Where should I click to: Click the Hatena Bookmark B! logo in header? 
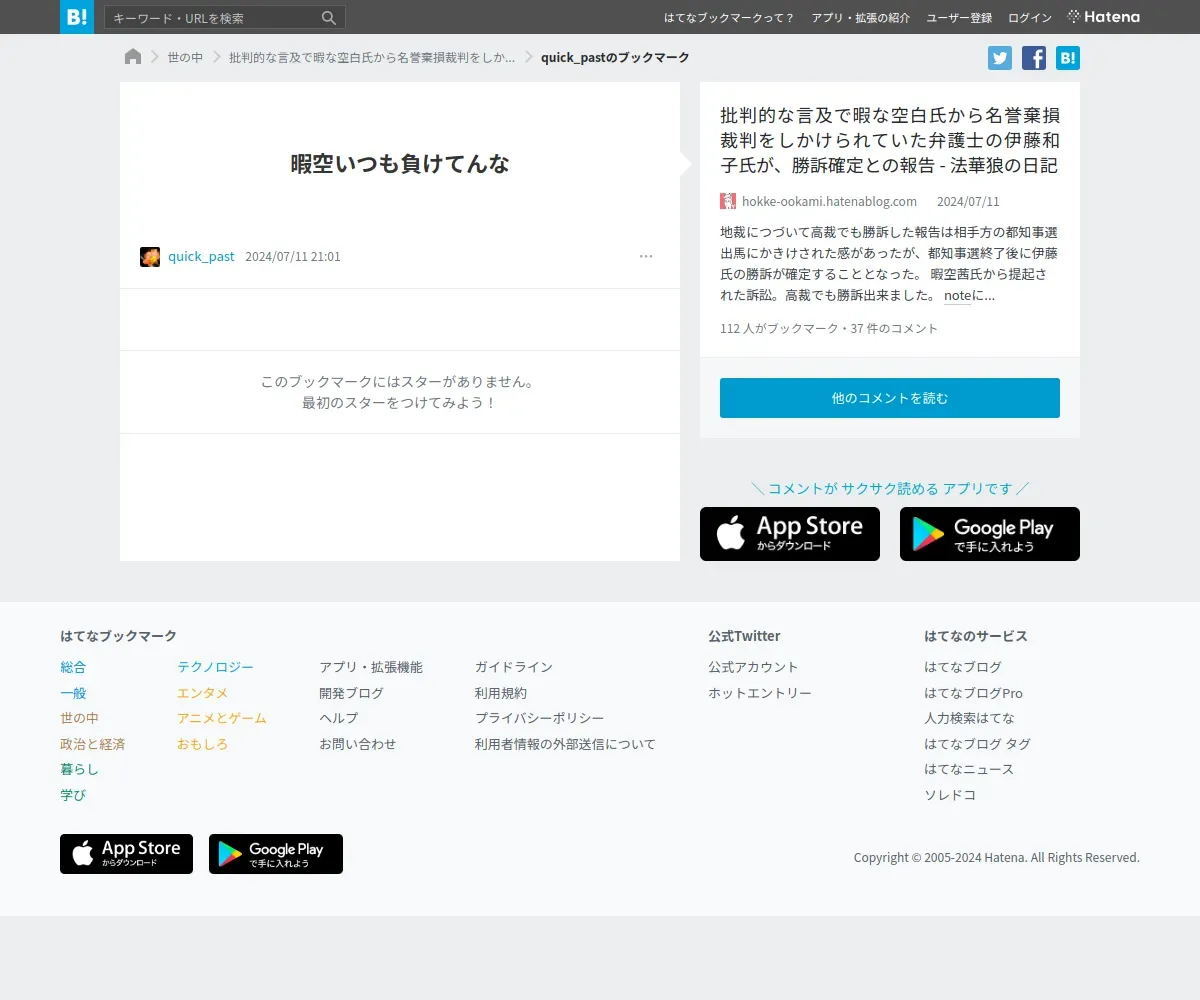[77, 17]
